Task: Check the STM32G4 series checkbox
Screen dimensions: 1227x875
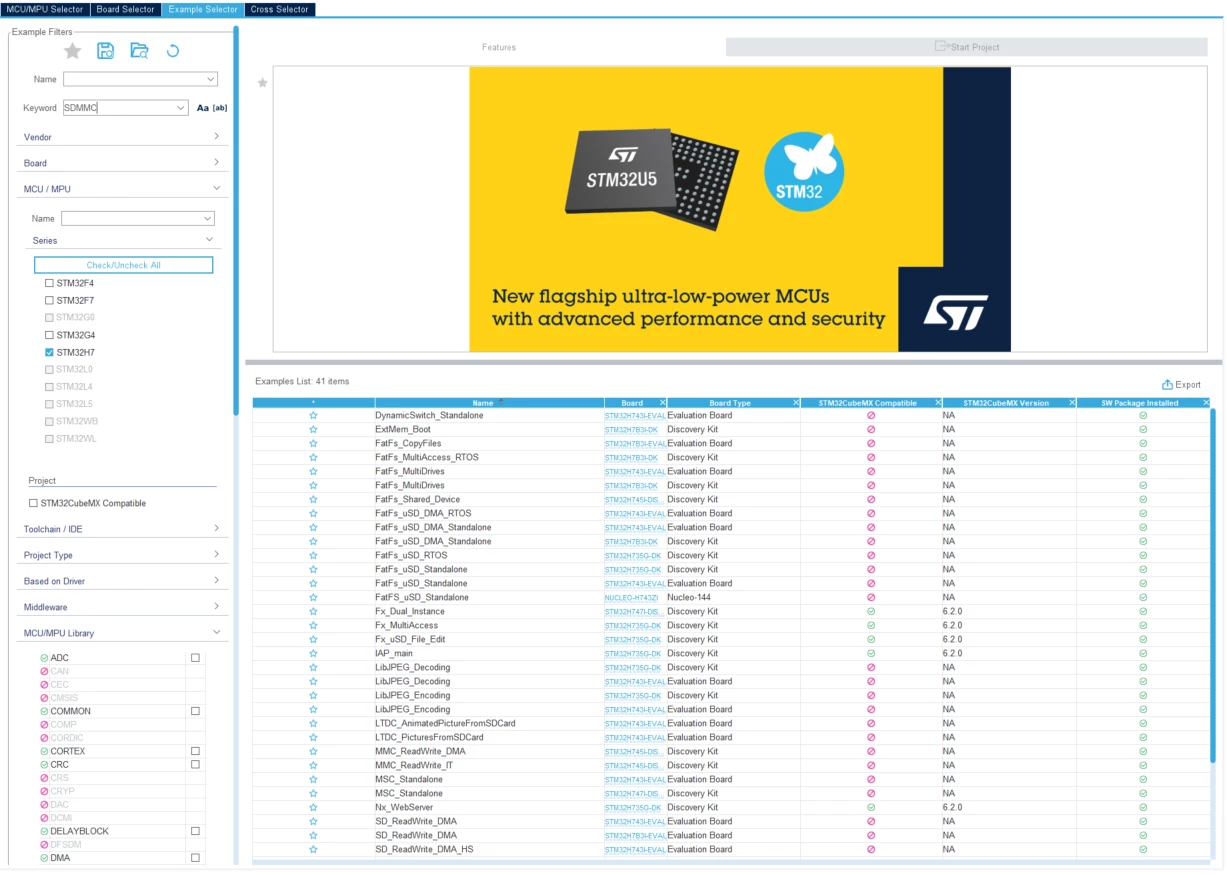Action: 49,335
